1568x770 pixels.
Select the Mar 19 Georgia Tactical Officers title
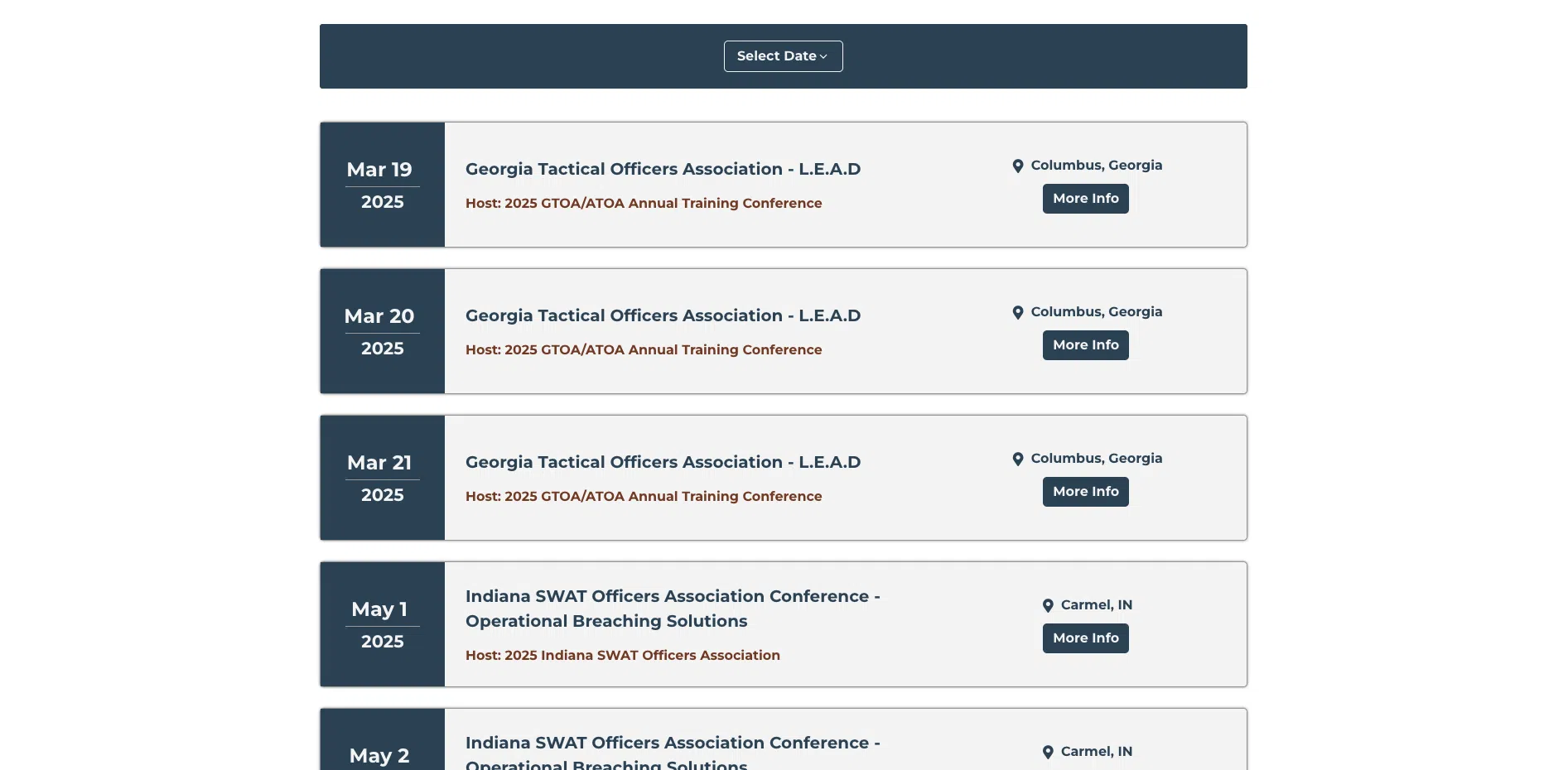(663, 169)
